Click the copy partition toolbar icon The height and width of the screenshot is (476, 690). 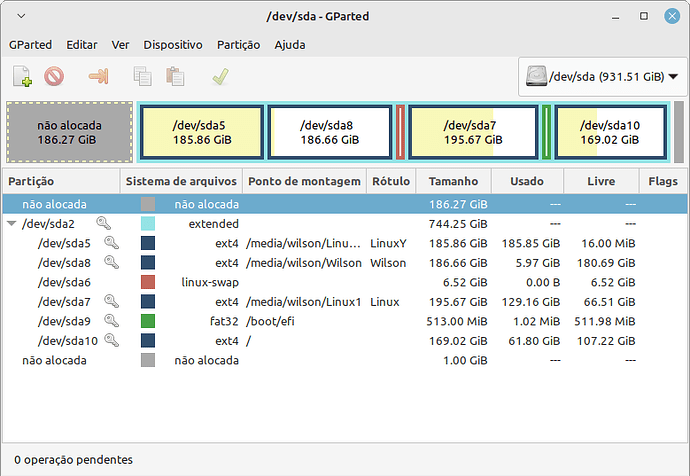(142, 76)
